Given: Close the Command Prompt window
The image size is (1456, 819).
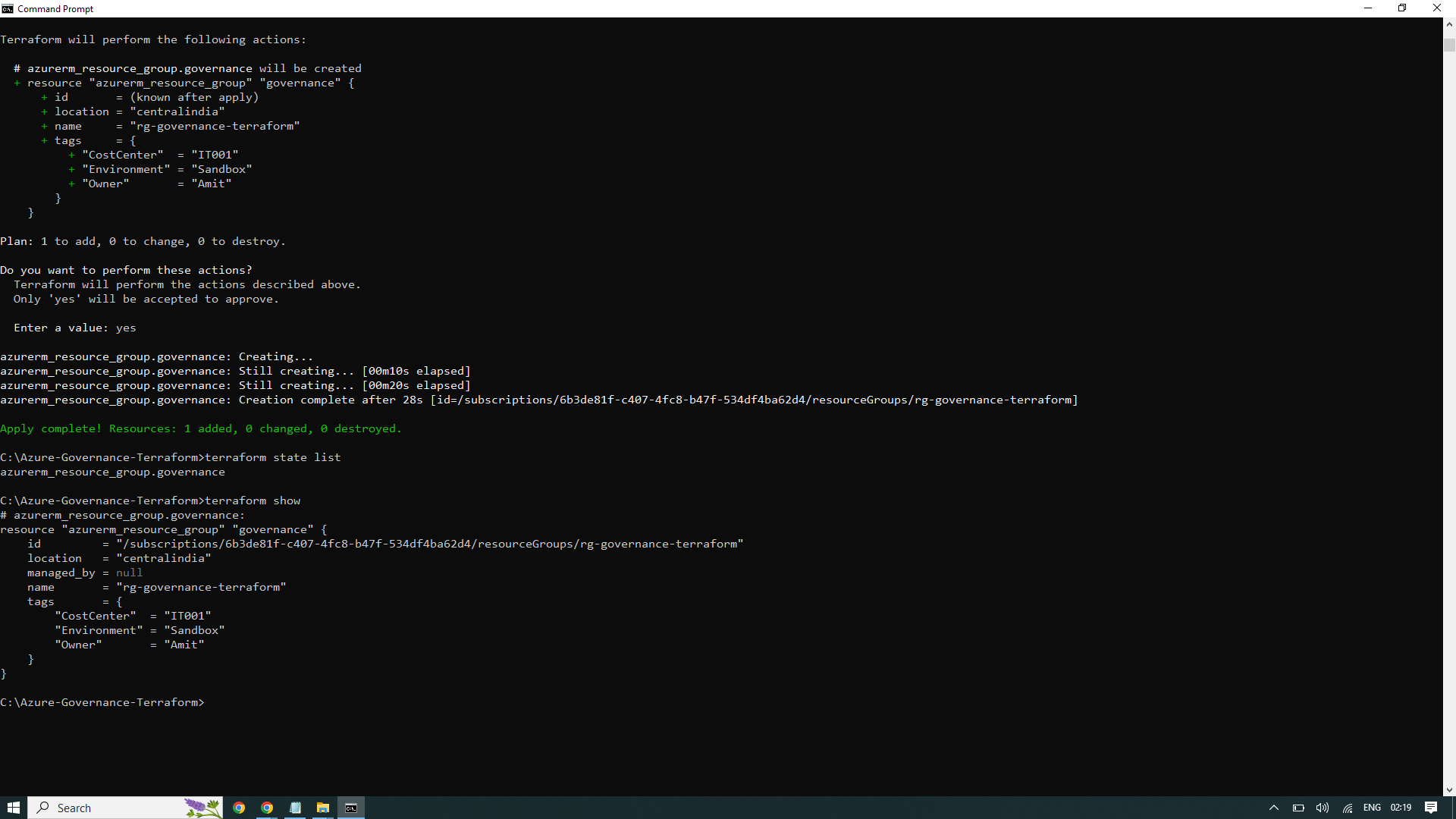Looking at the screenshot, I should coord(1437,8).
